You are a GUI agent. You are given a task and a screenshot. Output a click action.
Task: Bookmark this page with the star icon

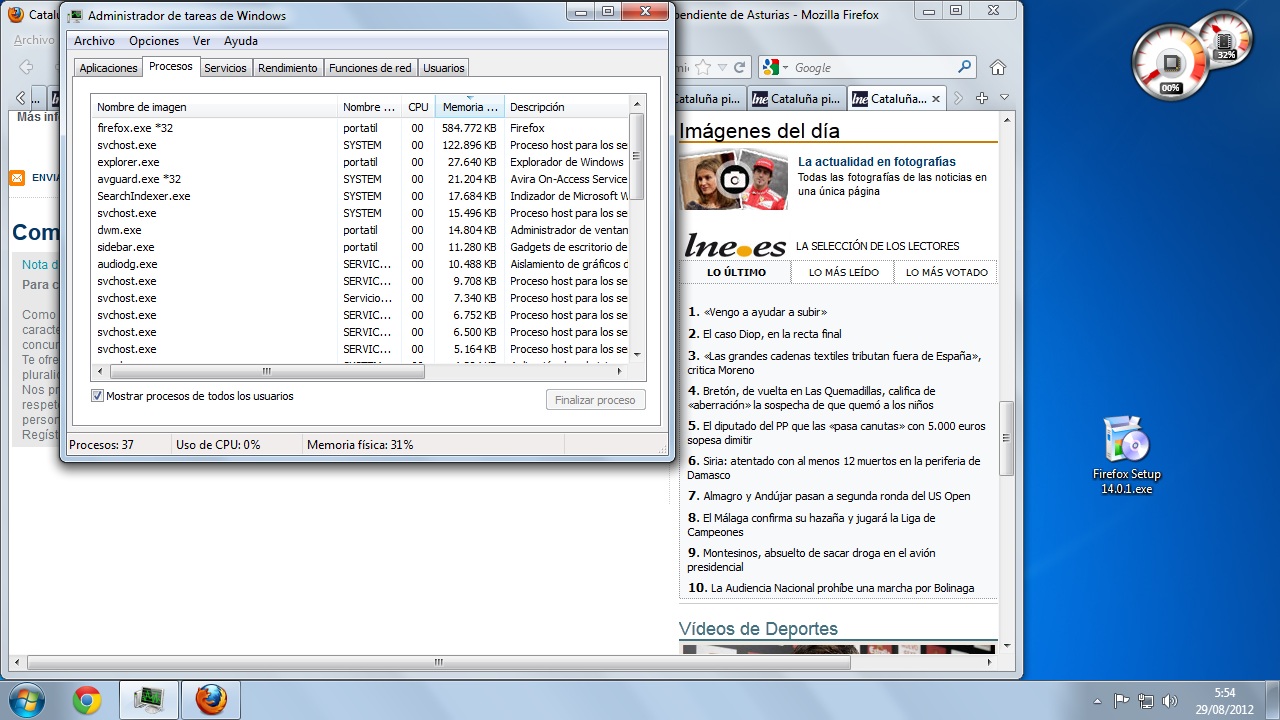coord(703,67)
